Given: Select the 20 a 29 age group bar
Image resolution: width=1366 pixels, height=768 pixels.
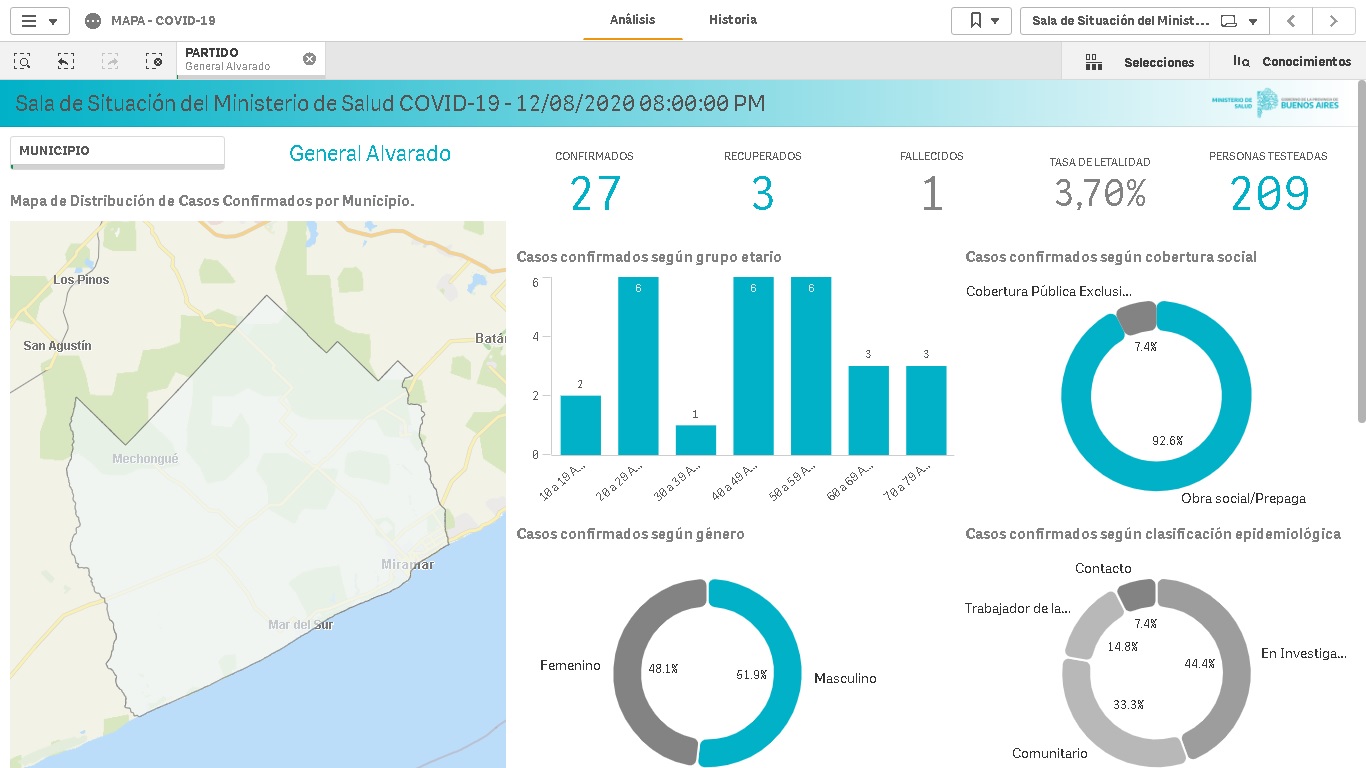Looking at the screenshot, I should coord(638,370).
